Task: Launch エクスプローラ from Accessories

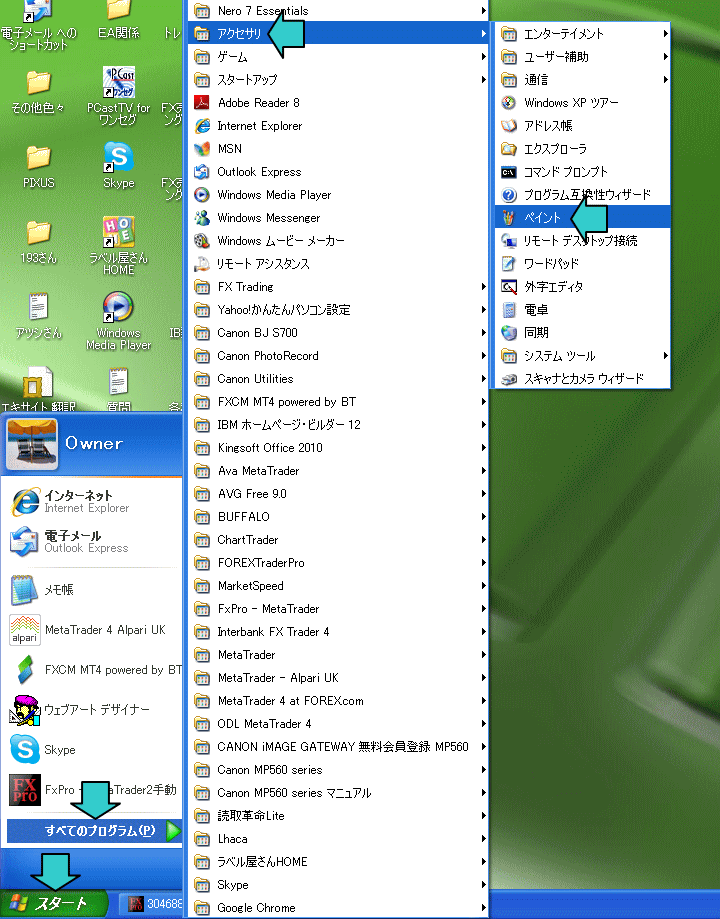Action: click(x=582, y=148)
